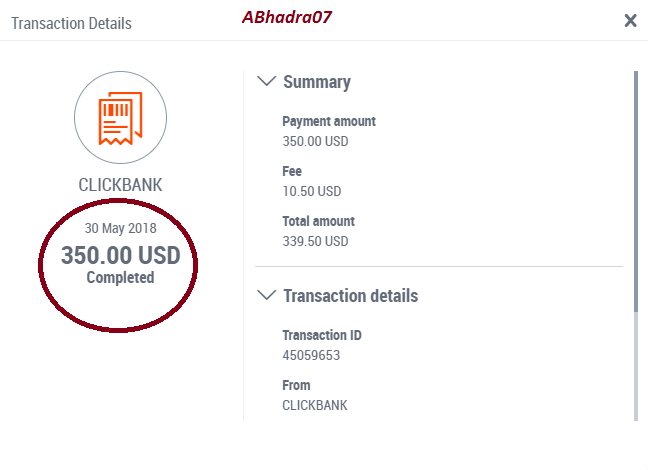This screenshot has height=470, width=648.
Task: Select the Transaction ID number 45059653
Action: (x=311, y=355)
